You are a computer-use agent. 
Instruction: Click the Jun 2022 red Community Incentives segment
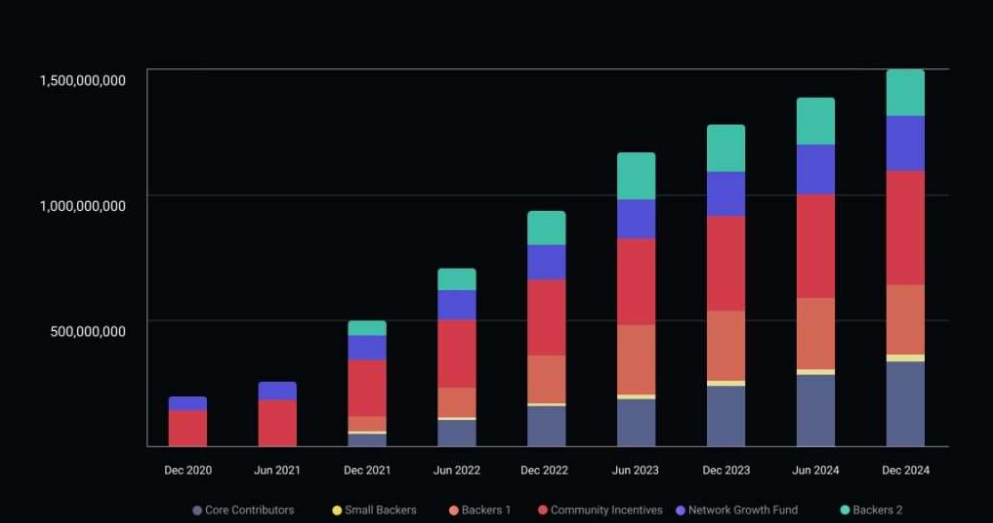457,353
